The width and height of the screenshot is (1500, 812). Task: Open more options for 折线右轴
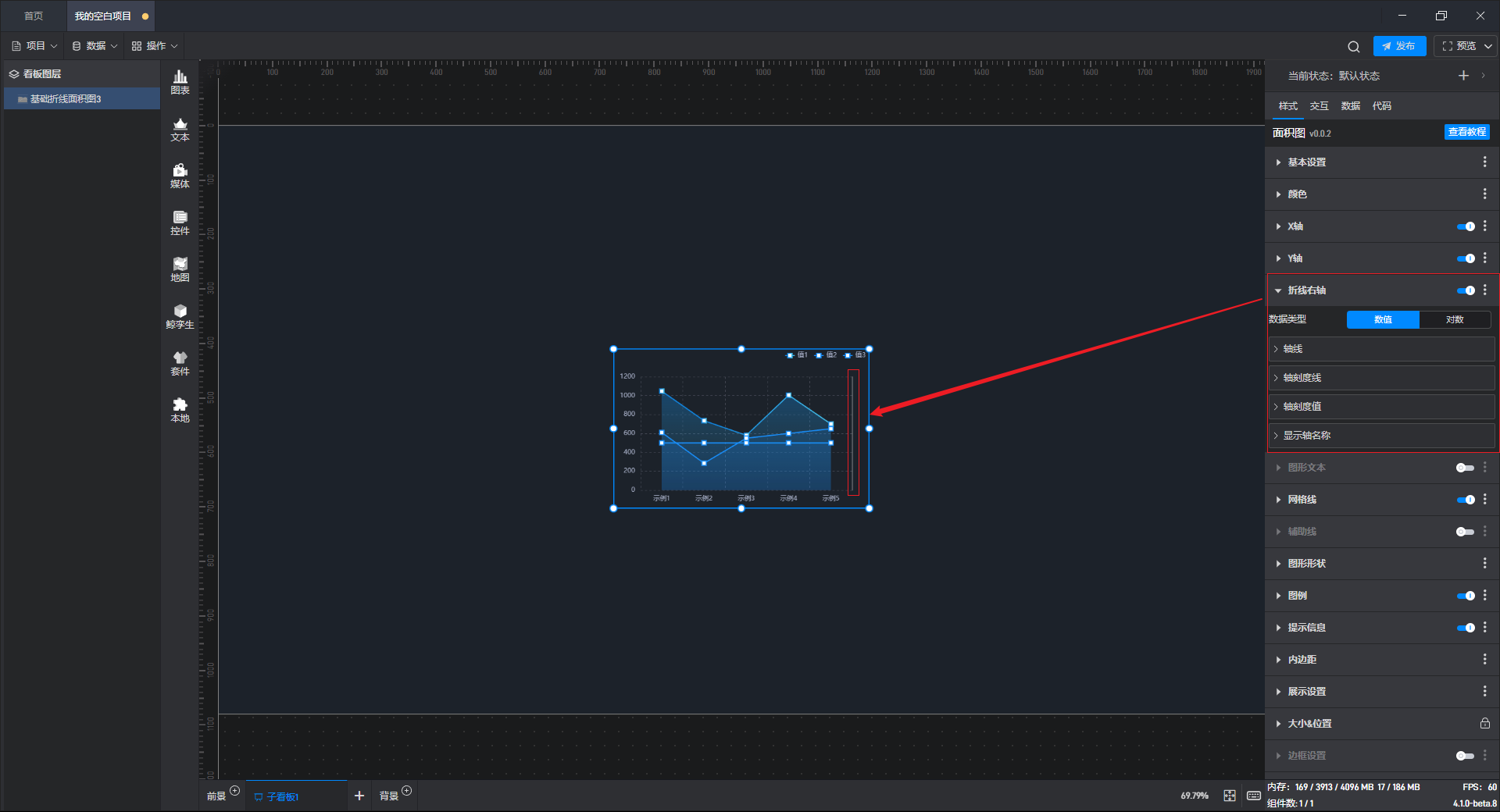point(1484,290)
